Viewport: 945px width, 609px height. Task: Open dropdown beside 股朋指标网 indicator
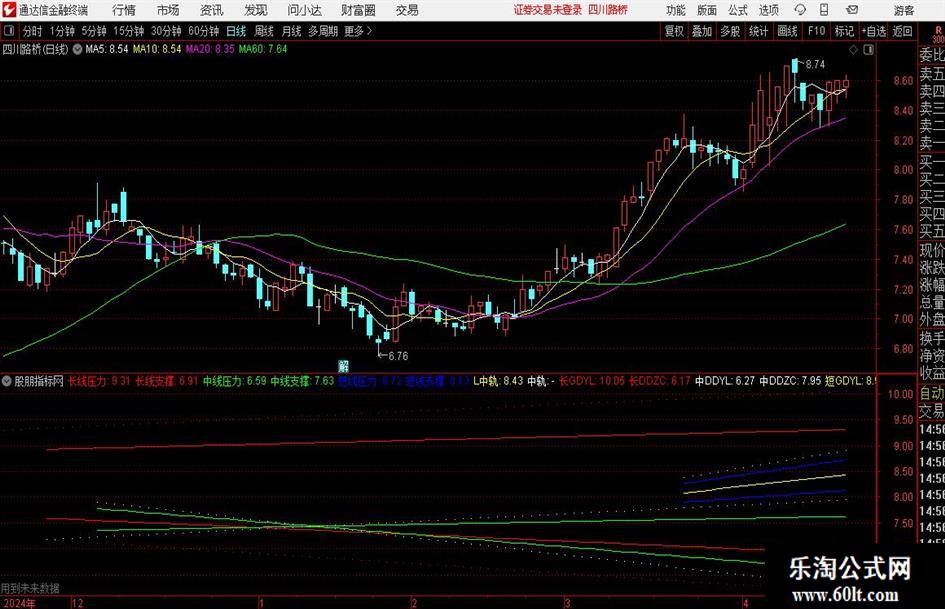[6, 381]
